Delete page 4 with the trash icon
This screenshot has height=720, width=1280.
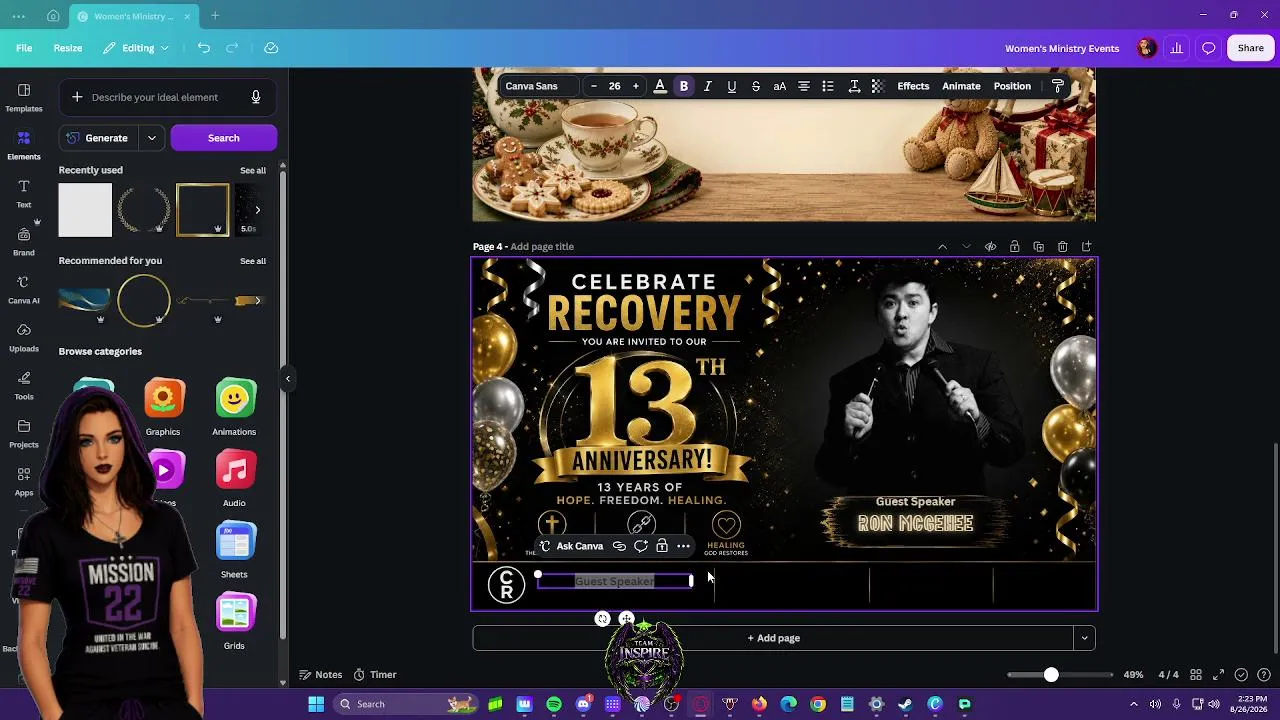point(1062,247)
